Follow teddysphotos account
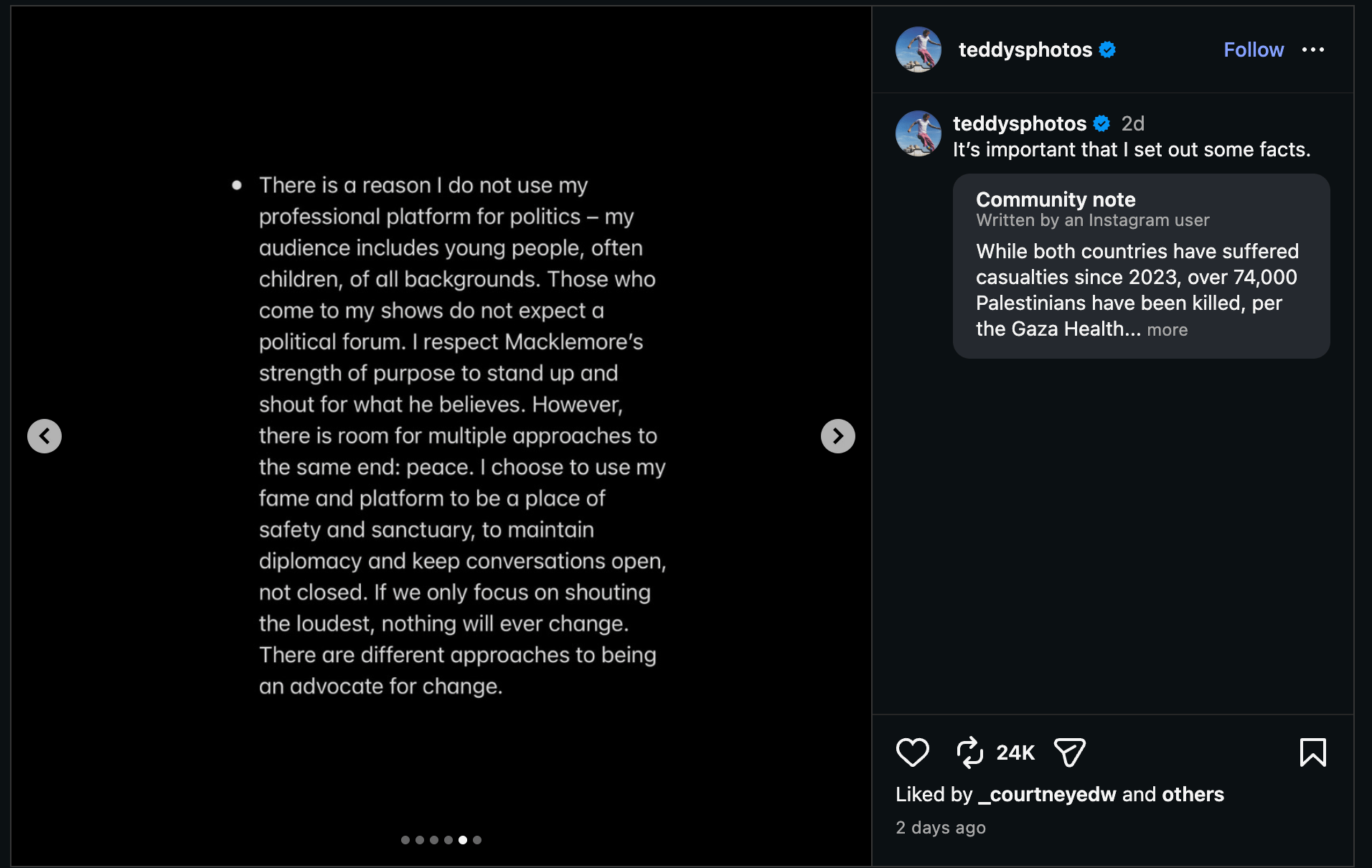This screenshot has width=1372, height=868. [x=1253, y=49]
